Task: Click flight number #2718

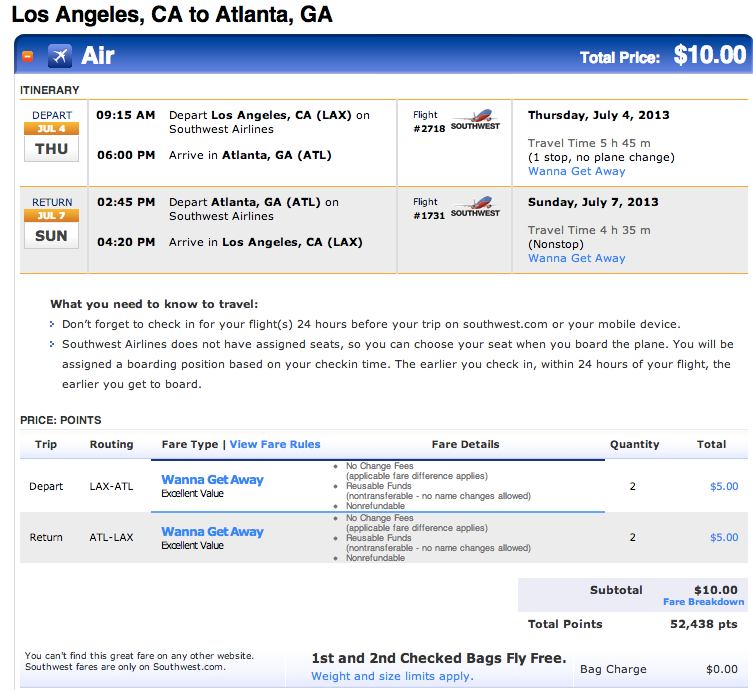Action: 427,129
